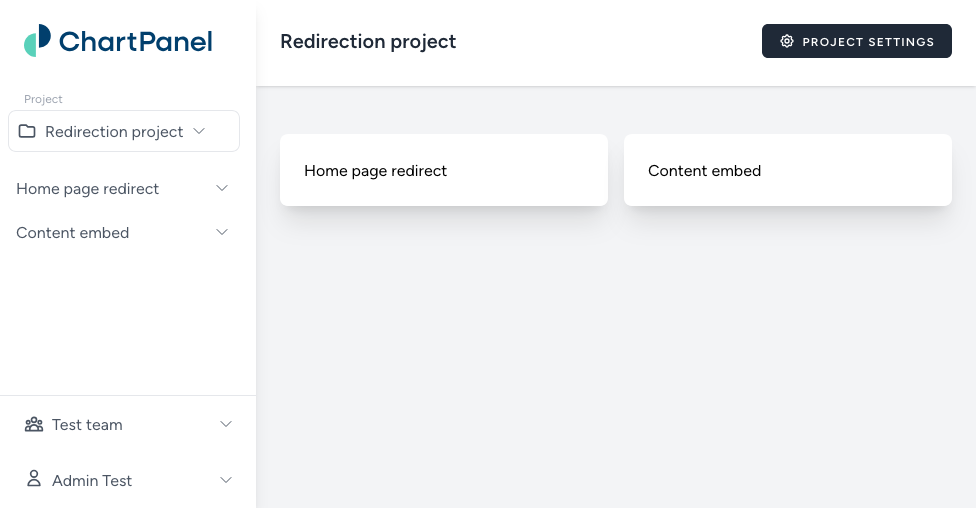
Task: Select Home page redirect in the sidebar
Action: (x=88, y=189)
